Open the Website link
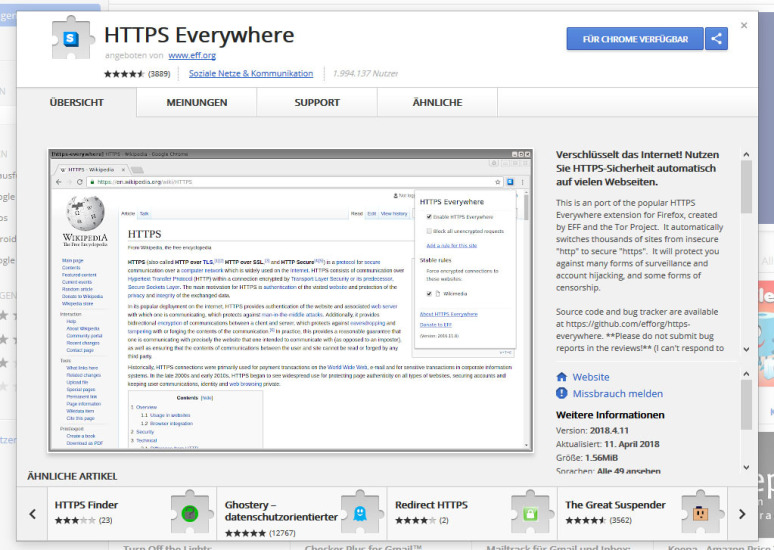The height and width of the screenshot is (550, 774). [591, 377]
